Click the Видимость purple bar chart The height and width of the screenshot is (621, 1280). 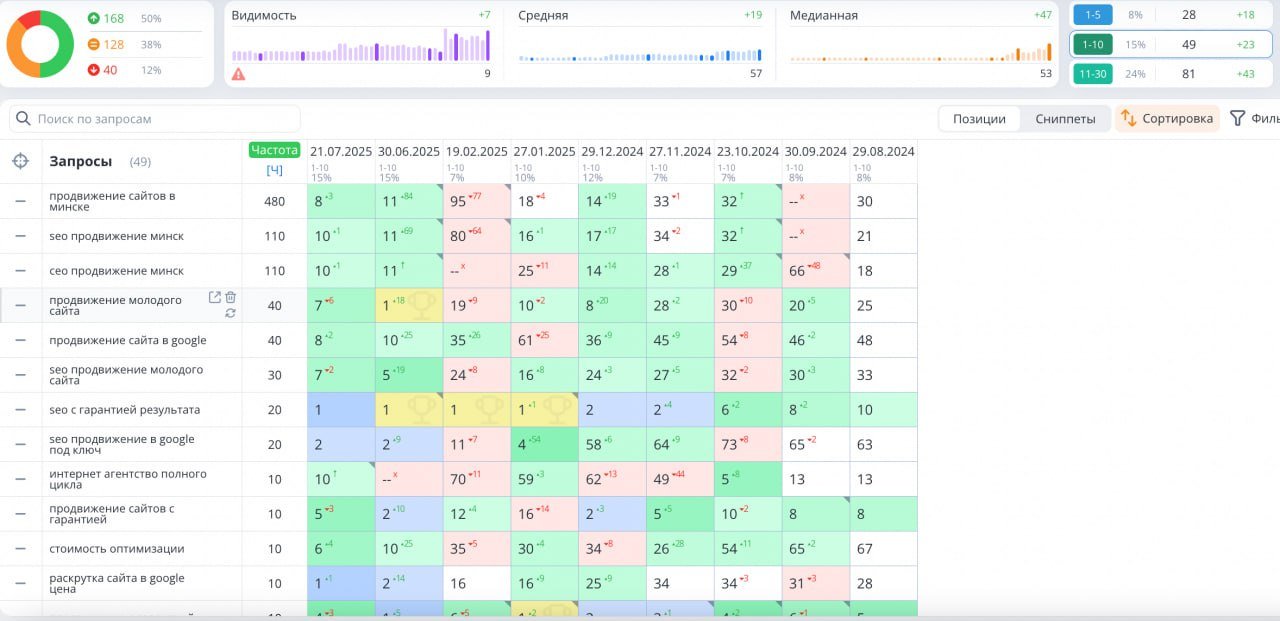point(361,45)
